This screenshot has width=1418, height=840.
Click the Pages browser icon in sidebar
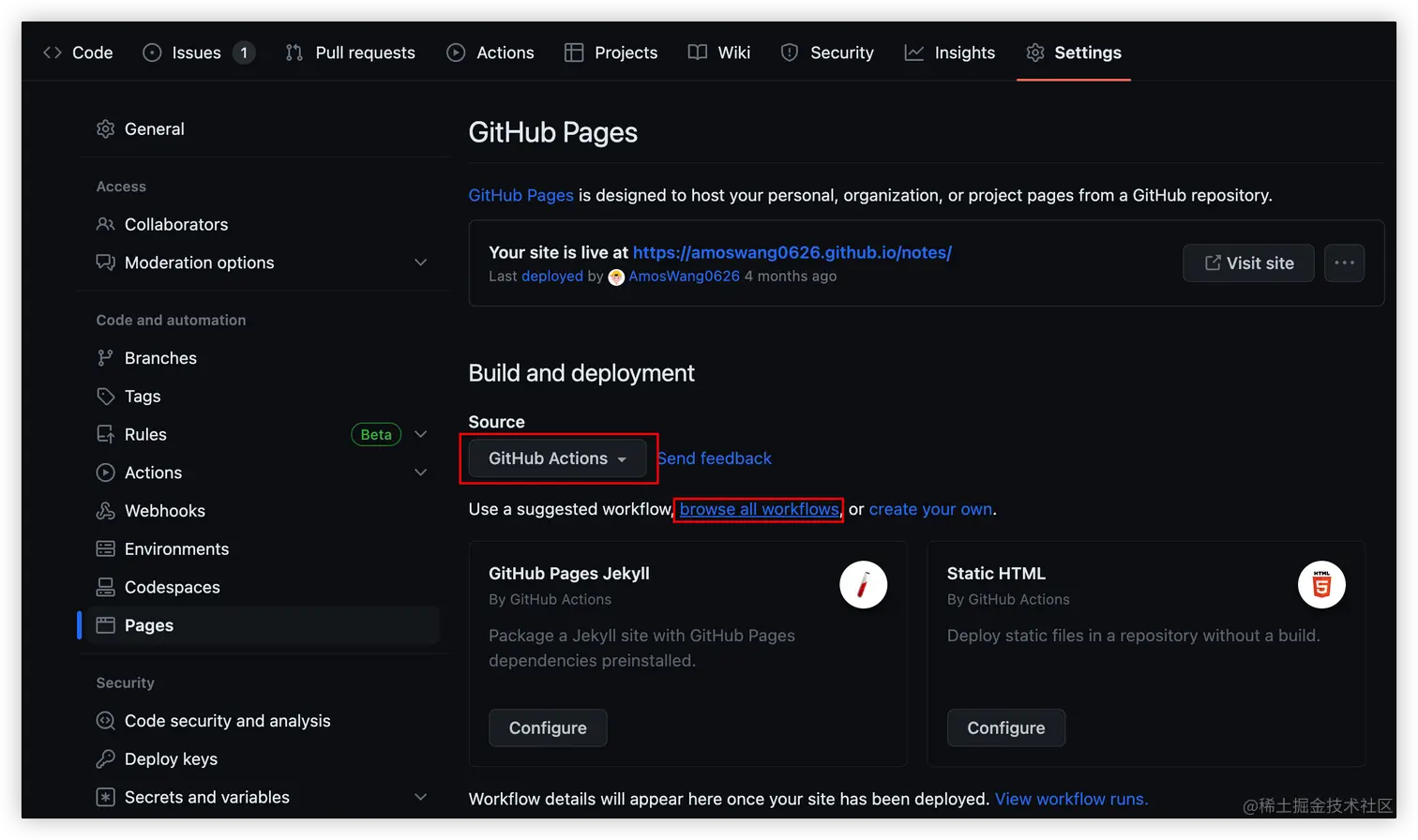106,625
